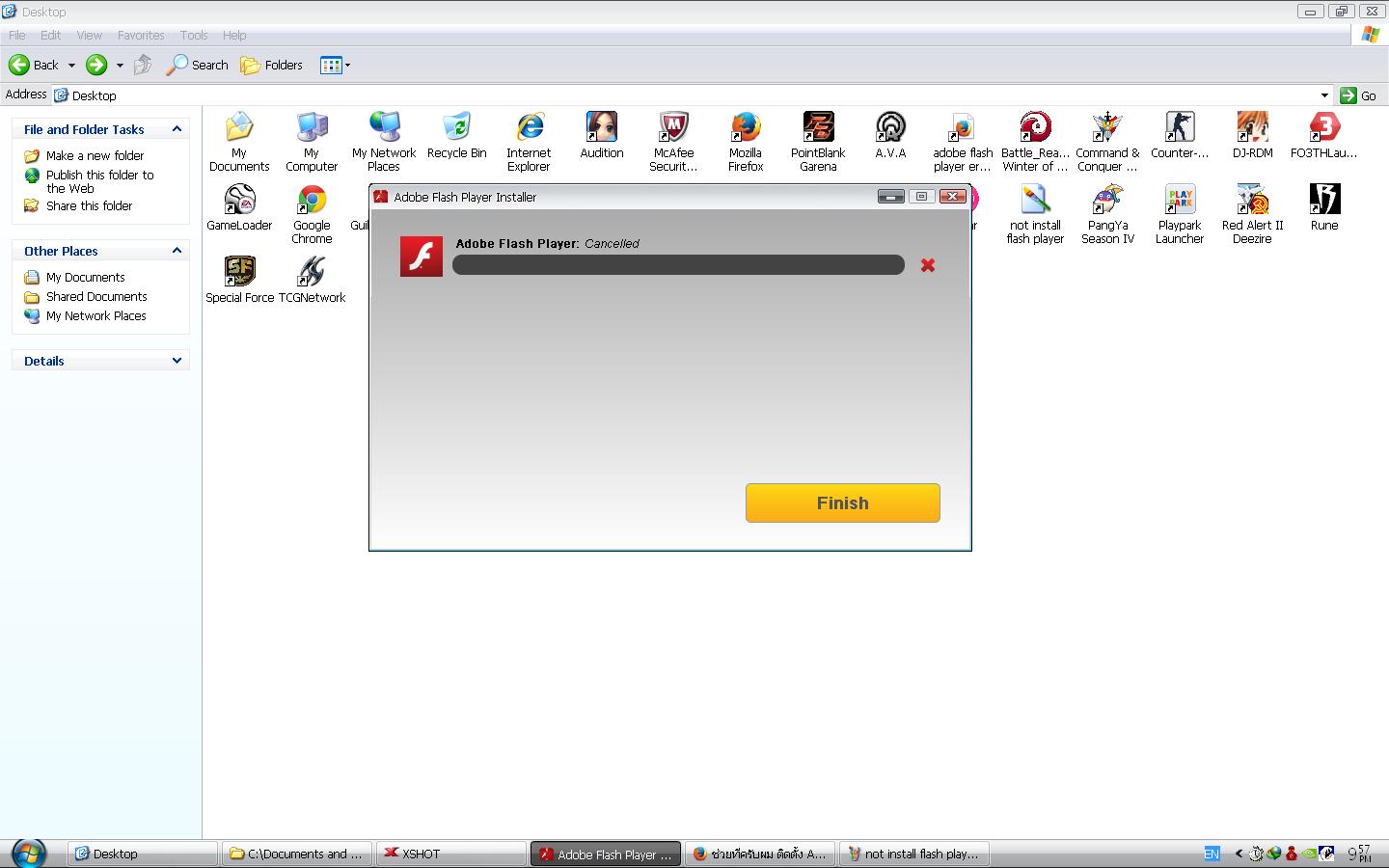Viewport: 1389px width, 868px height.
Task: Click the Go button next to address bar
Action: tap(1358, 95)
